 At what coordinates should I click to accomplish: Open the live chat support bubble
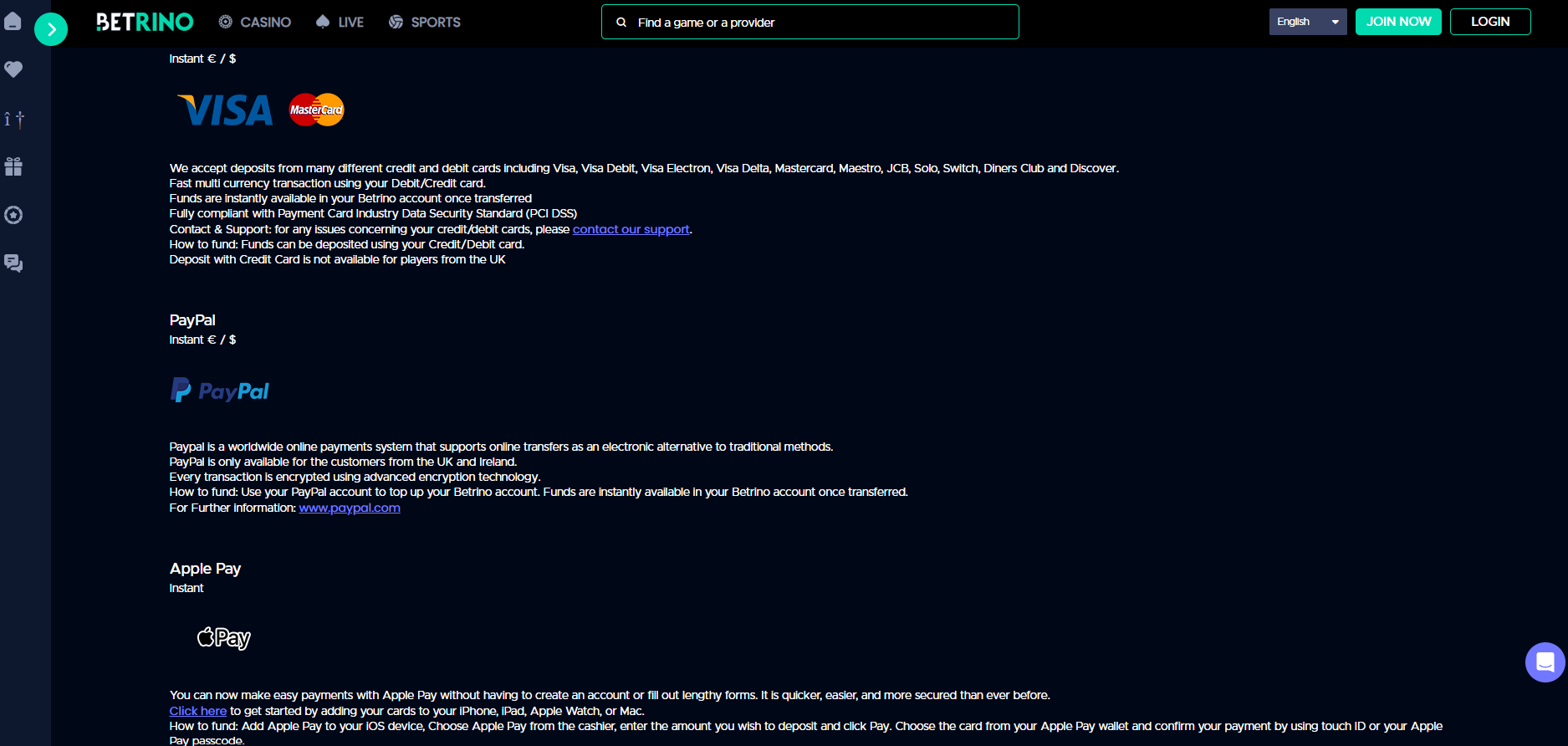(1545, 662)
